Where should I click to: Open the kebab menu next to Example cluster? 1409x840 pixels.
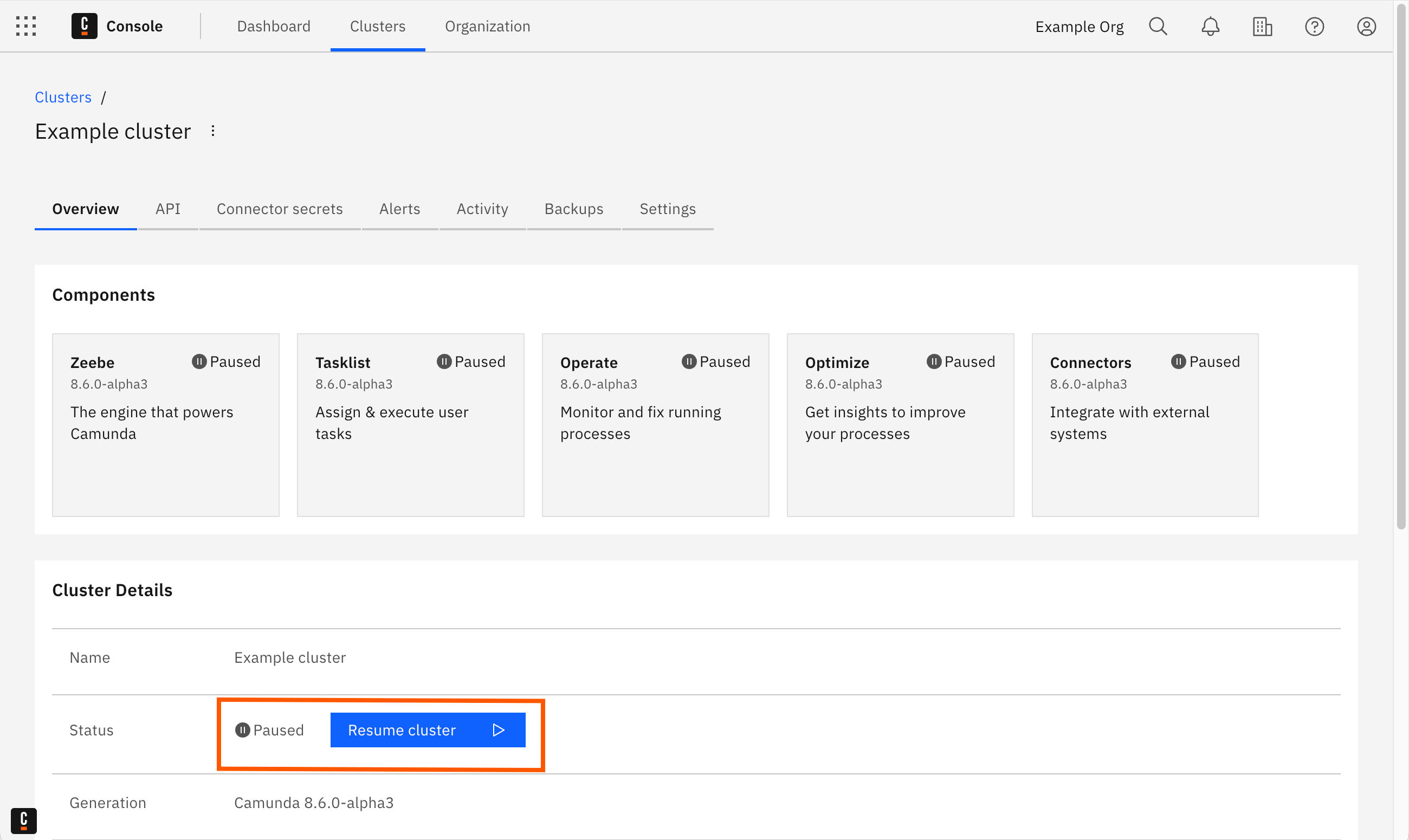pos(213,130)
